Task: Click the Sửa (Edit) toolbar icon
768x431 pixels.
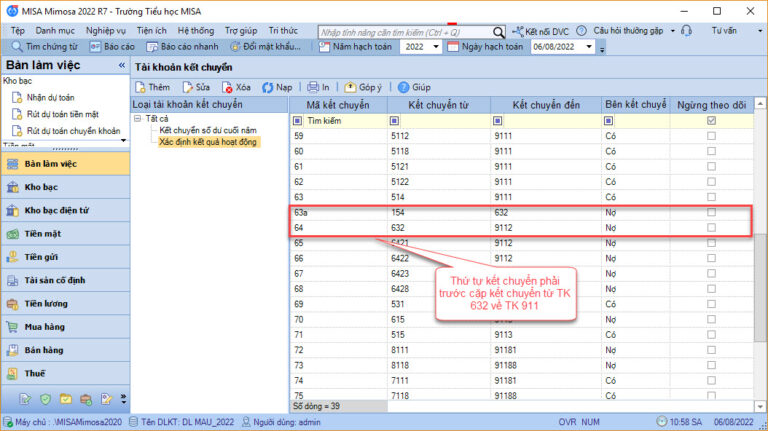Action: pos(187,87)
